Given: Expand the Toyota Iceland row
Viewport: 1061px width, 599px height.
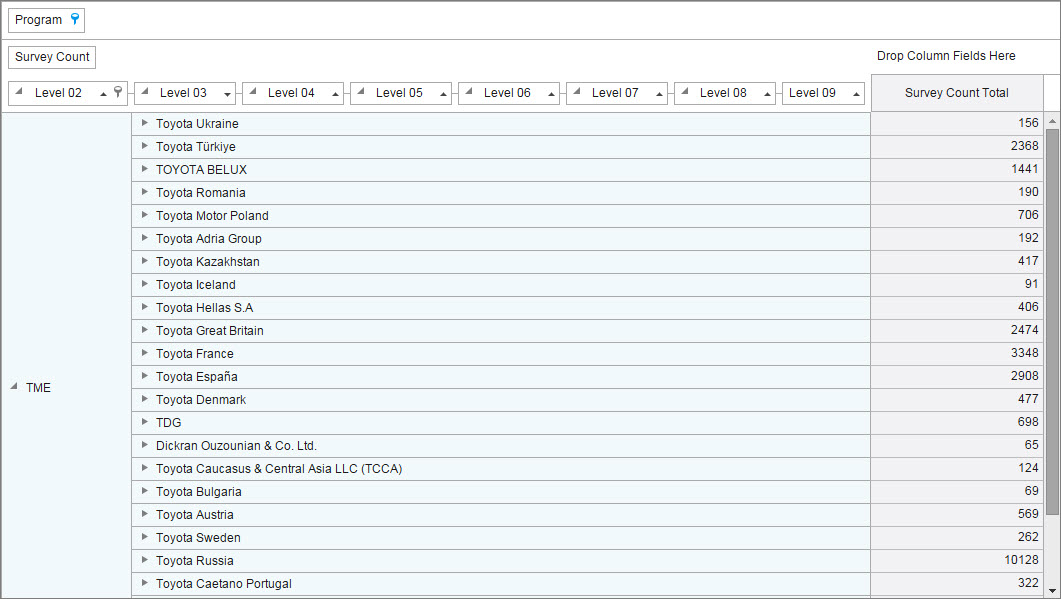Looking at the screenshot, I should pyautogui.click(x=144, y=284).
